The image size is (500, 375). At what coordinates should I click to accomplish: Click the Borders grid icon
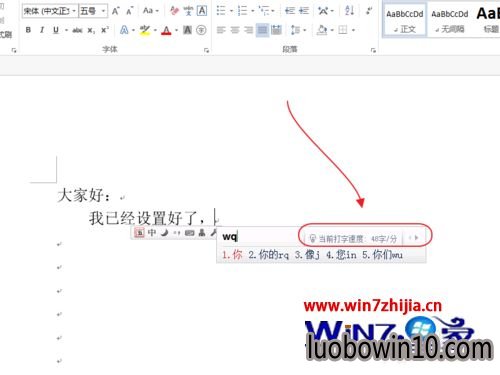coord(343,30)
